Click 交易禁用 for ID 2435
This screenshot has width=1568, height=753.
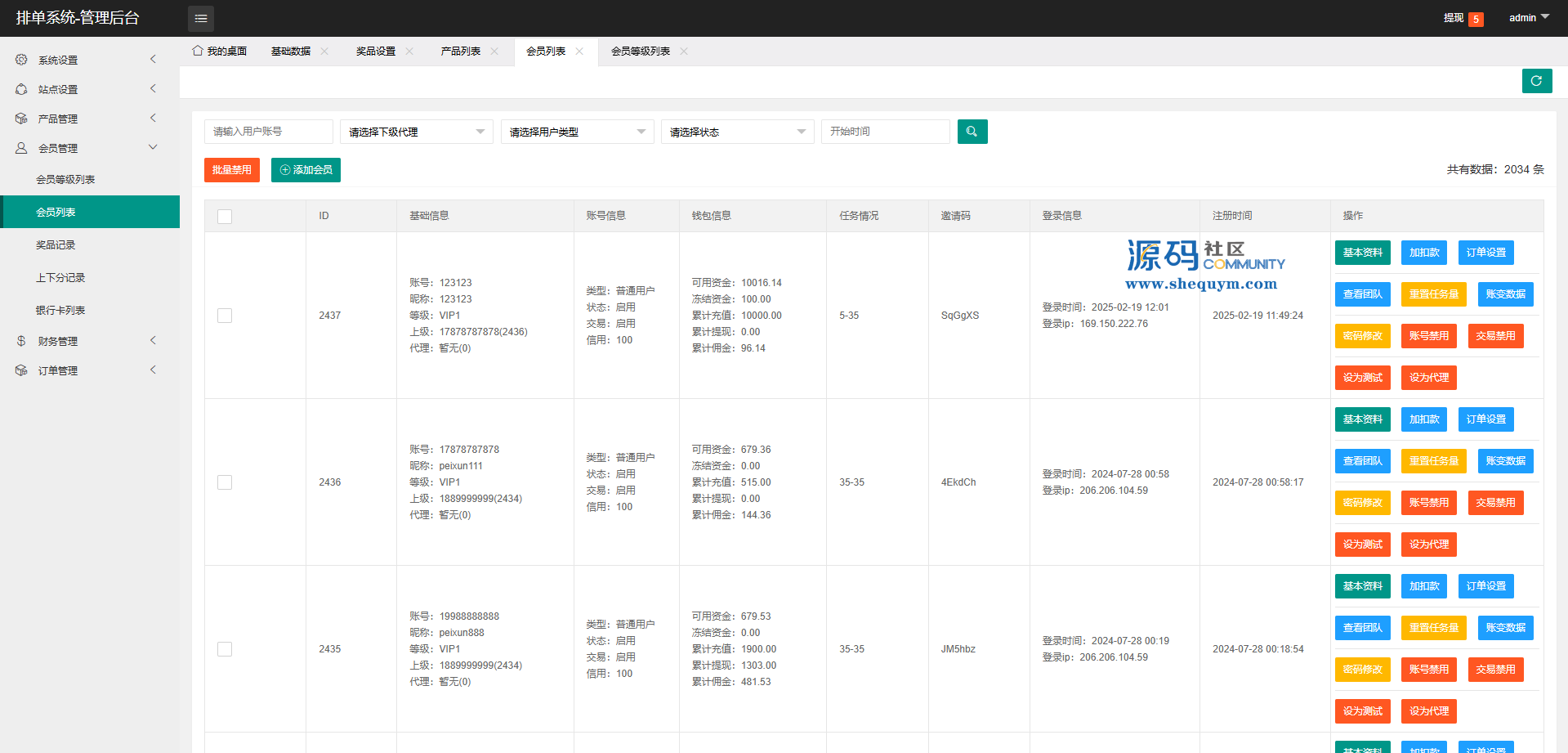(1496, 670)
